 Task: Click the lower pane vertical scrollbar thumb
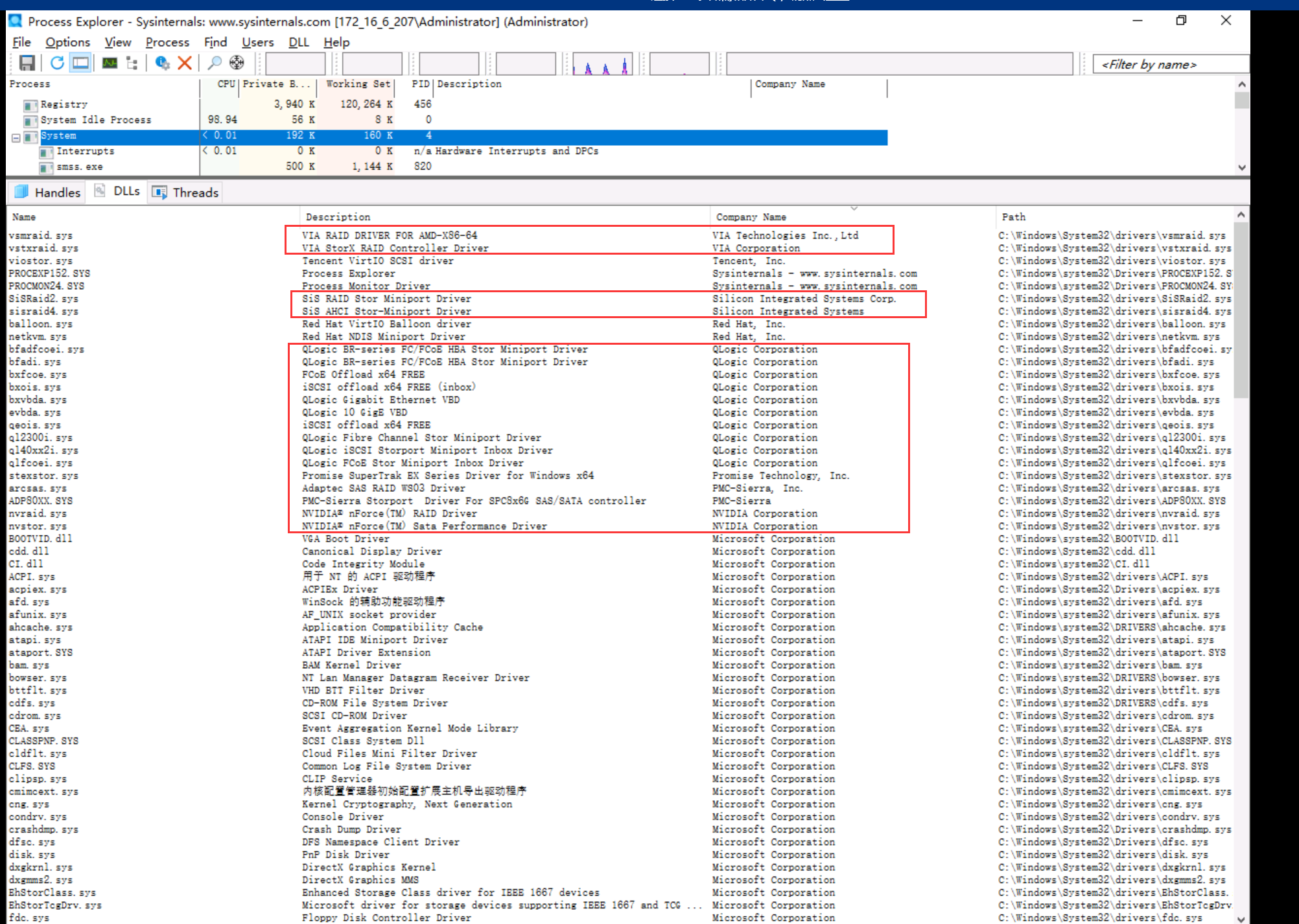point(1241,310)
